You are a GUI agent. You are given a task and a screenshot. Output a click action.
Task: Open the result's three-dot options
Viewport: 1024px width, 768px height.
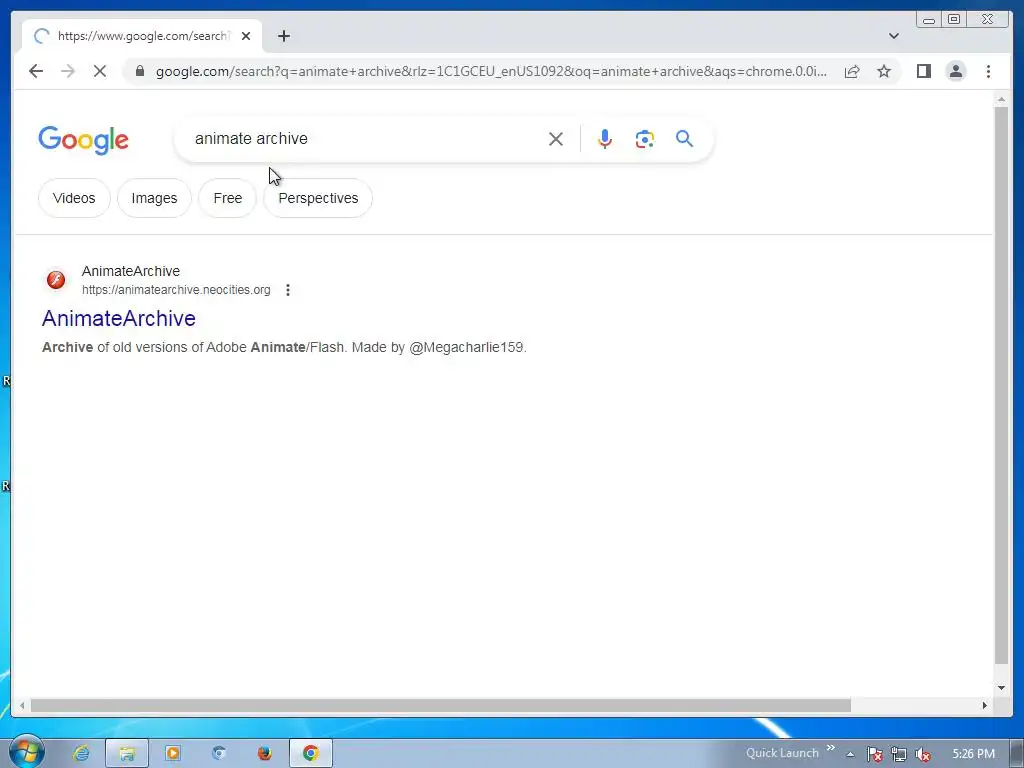coord(288,290)
